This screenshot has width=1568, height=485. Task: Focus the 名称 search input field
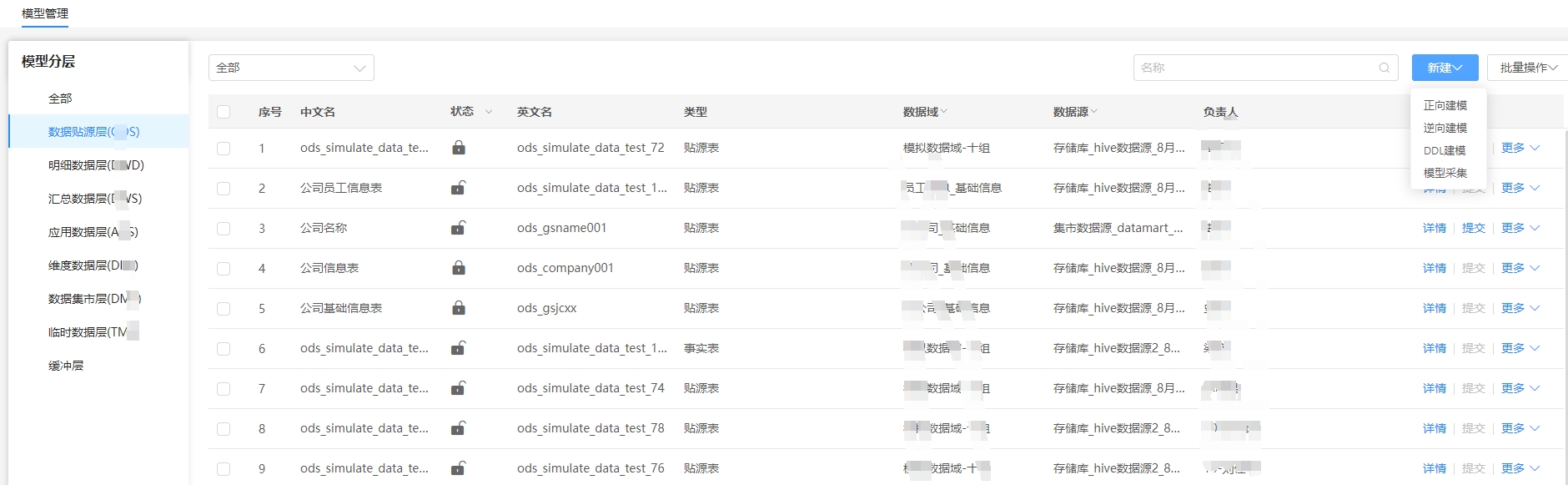pyautogui.click(x=1255, y=68)
